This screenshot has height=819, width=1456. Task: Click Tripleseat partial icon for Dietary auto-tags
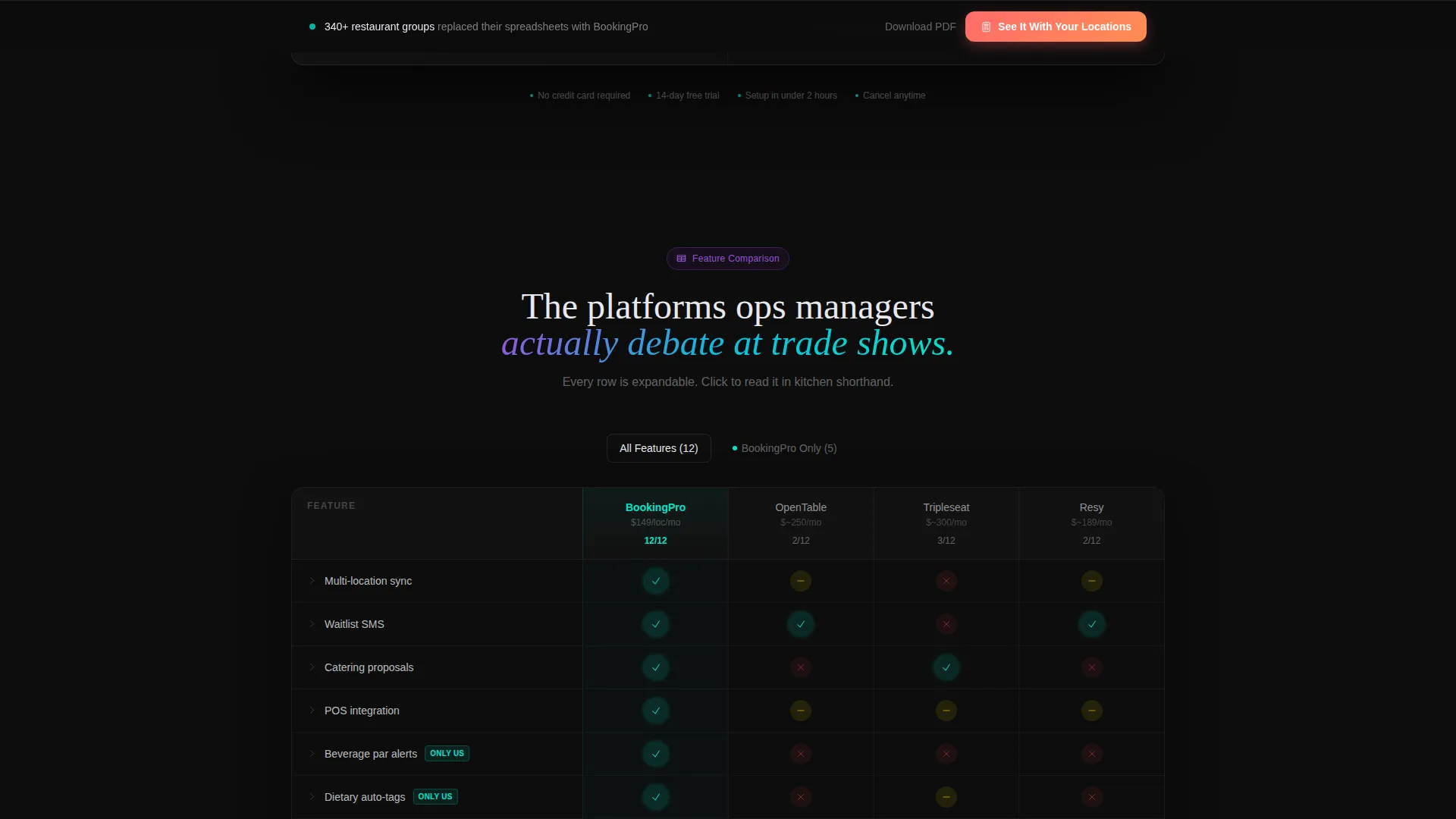pos(946,797)
